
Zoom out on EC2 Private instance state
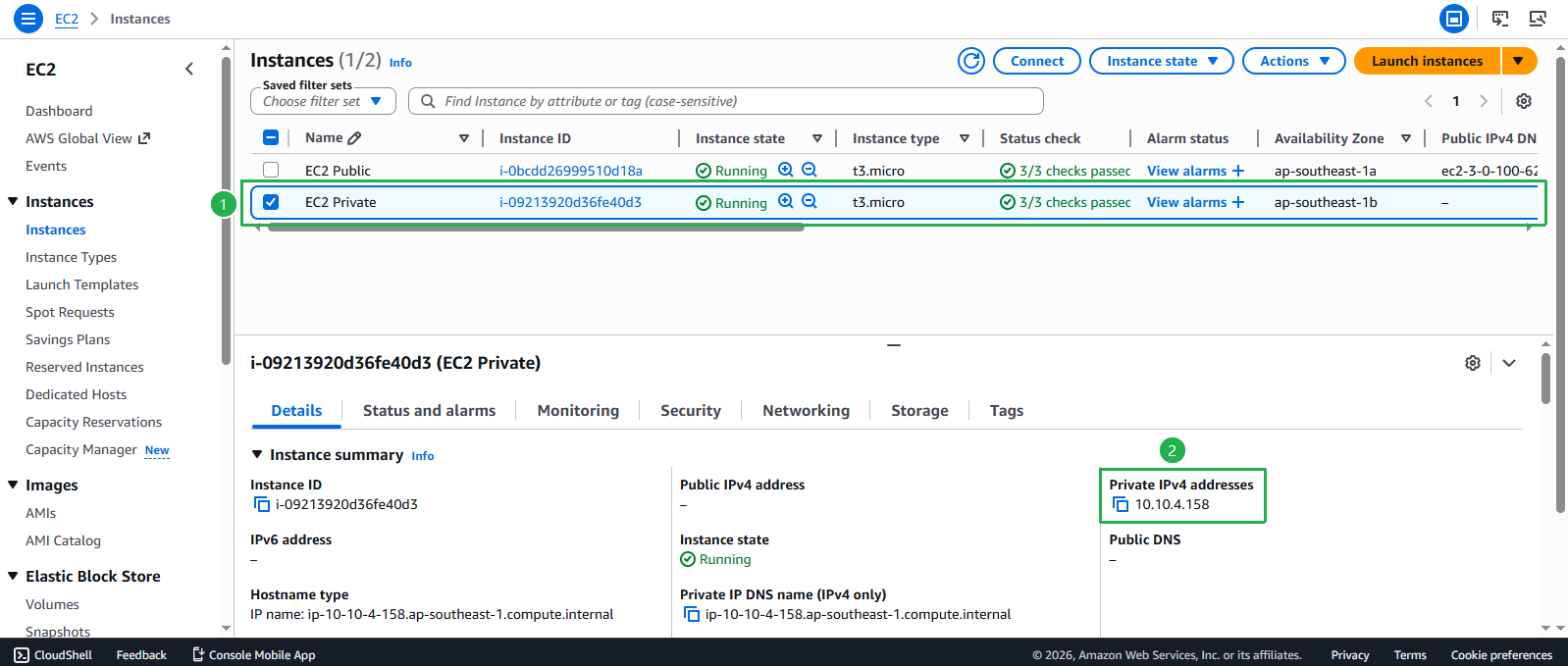[x=810, y=201]
